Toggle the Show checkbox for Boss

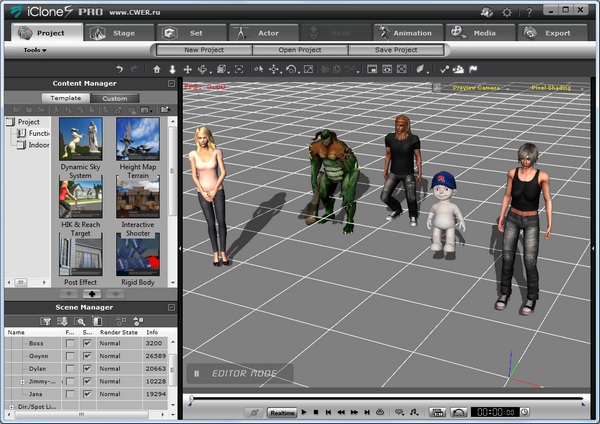point(87,343)
